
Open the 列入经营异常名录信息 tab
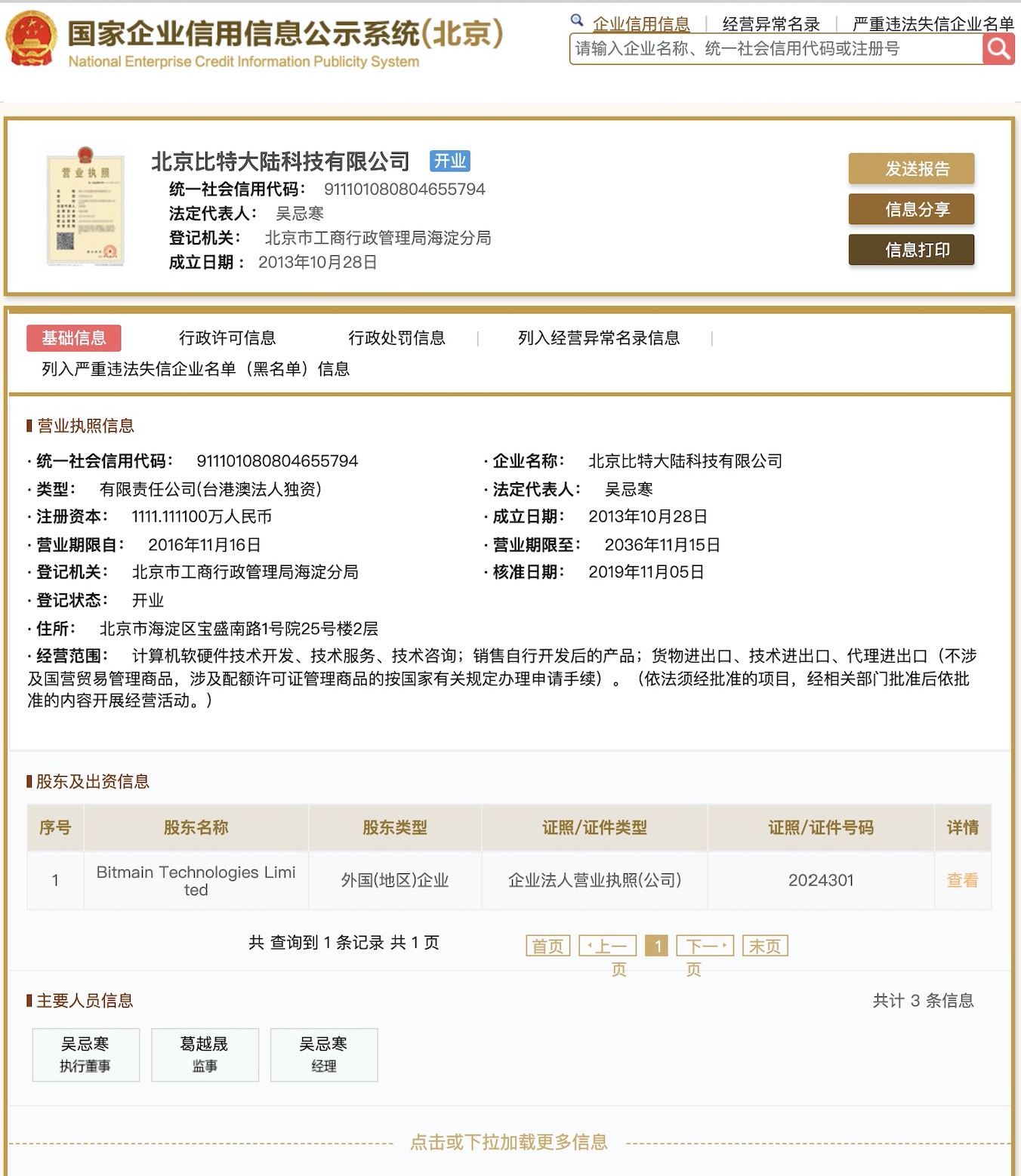coord(599,337)
